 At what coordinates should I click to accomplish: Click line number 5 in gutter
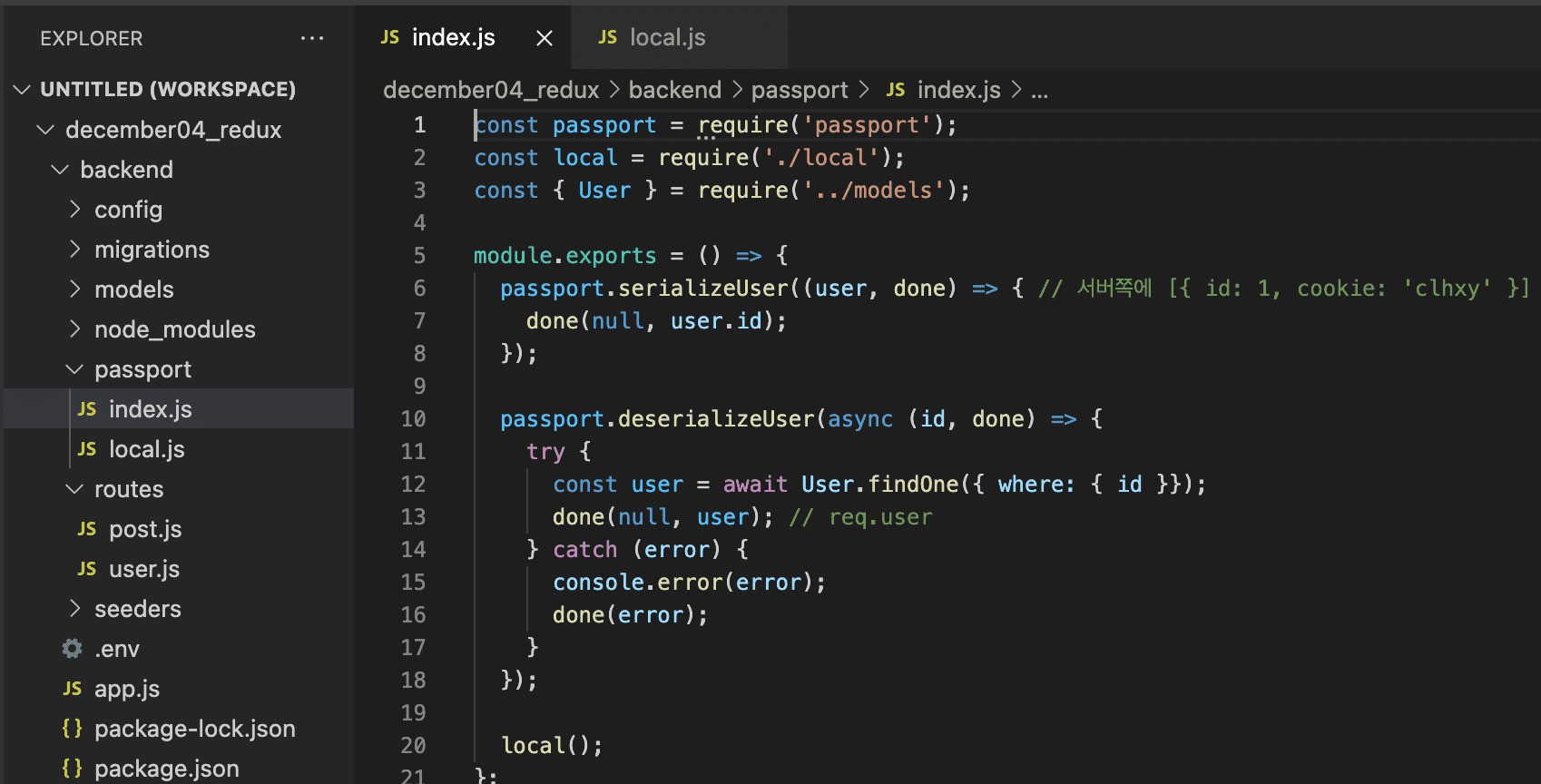[419, 256]
